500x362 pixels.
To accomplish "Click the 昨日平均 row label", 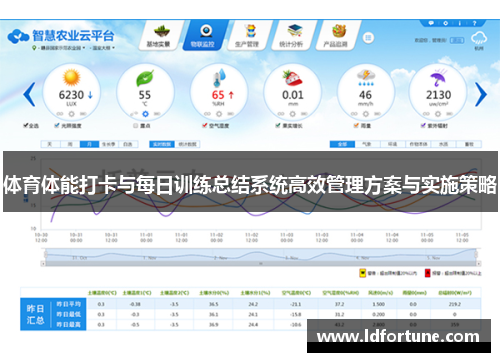I will pyautogui.click(x=69, y=304).
